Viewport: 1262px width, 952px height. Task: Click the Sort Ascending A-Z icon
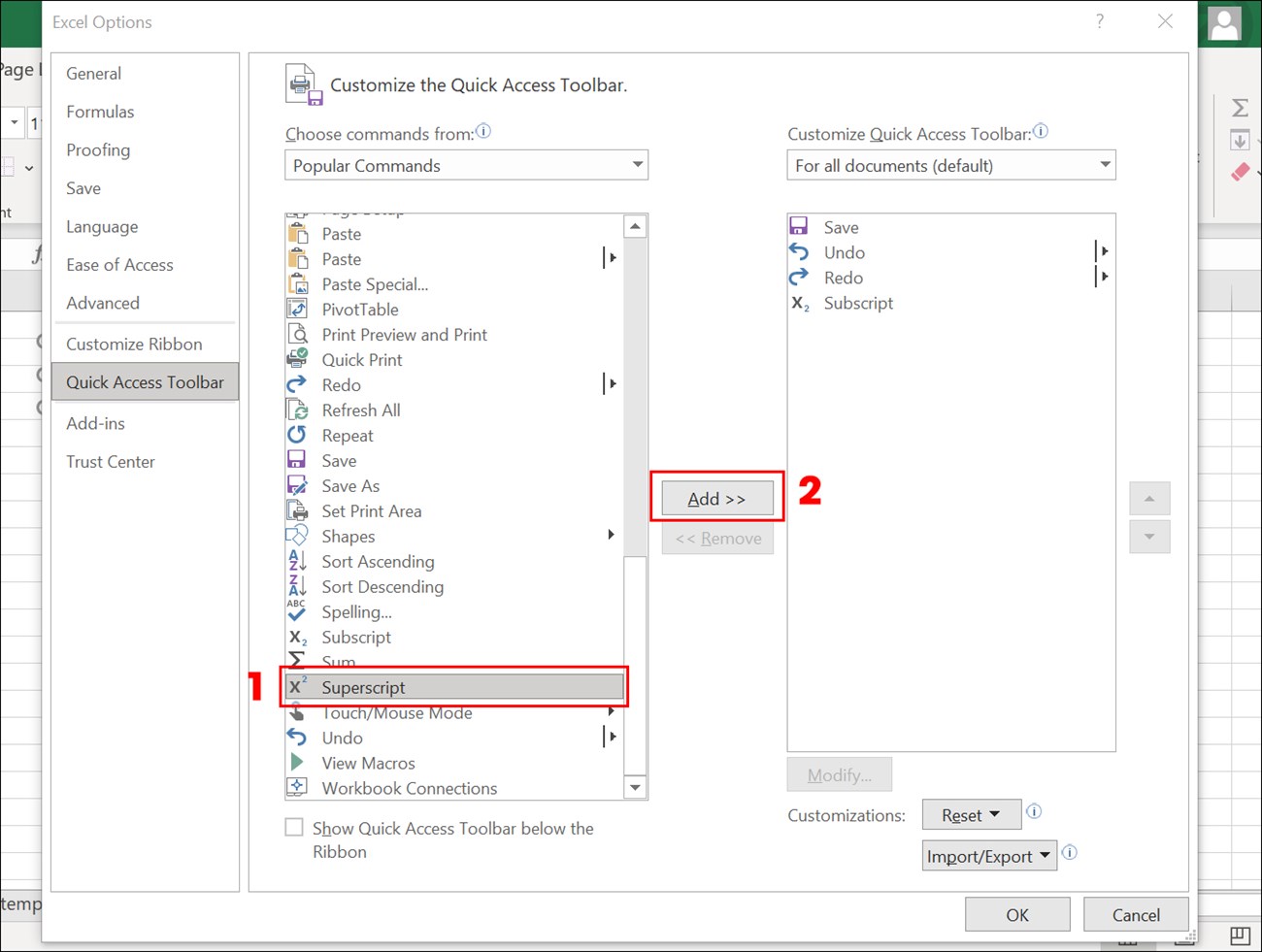pos(297,562)
